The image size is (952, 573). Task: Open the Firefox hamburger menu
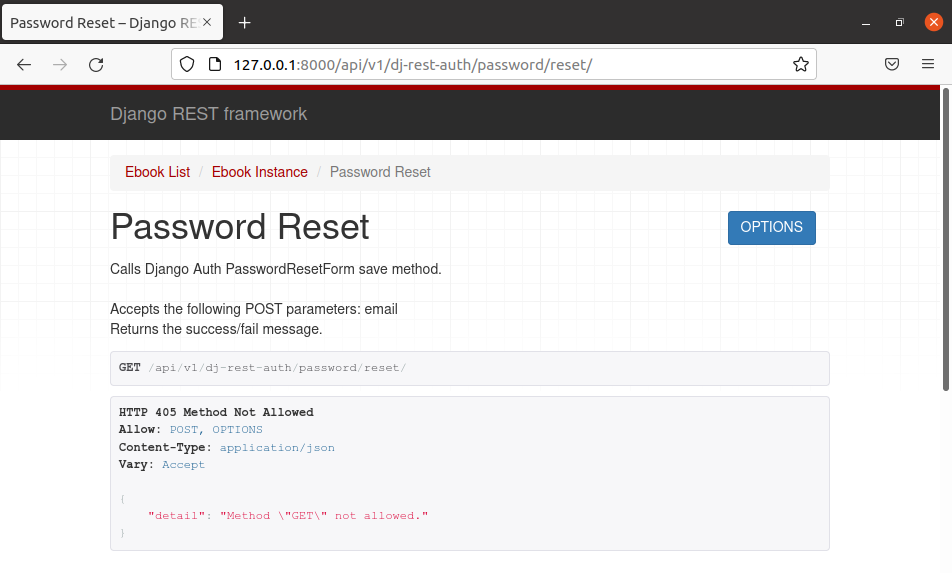[x=928, y=64]
